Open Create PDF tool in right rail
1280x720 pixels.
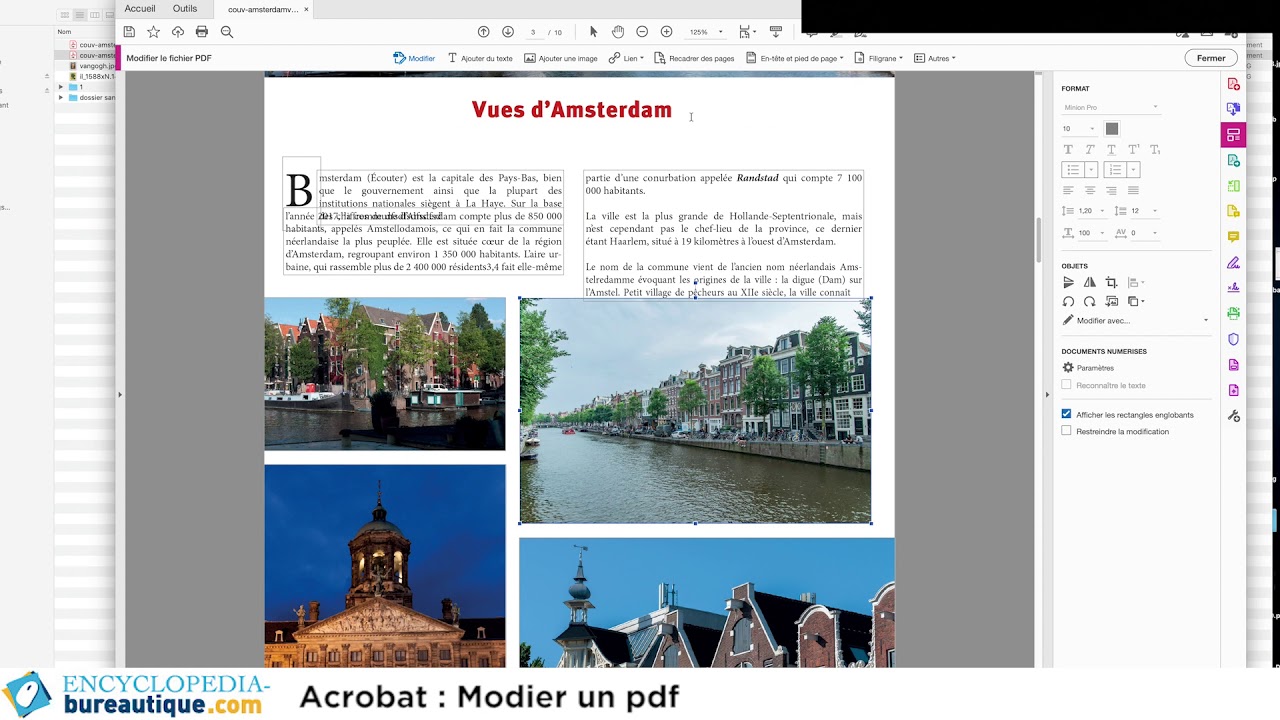[1233, 84]
